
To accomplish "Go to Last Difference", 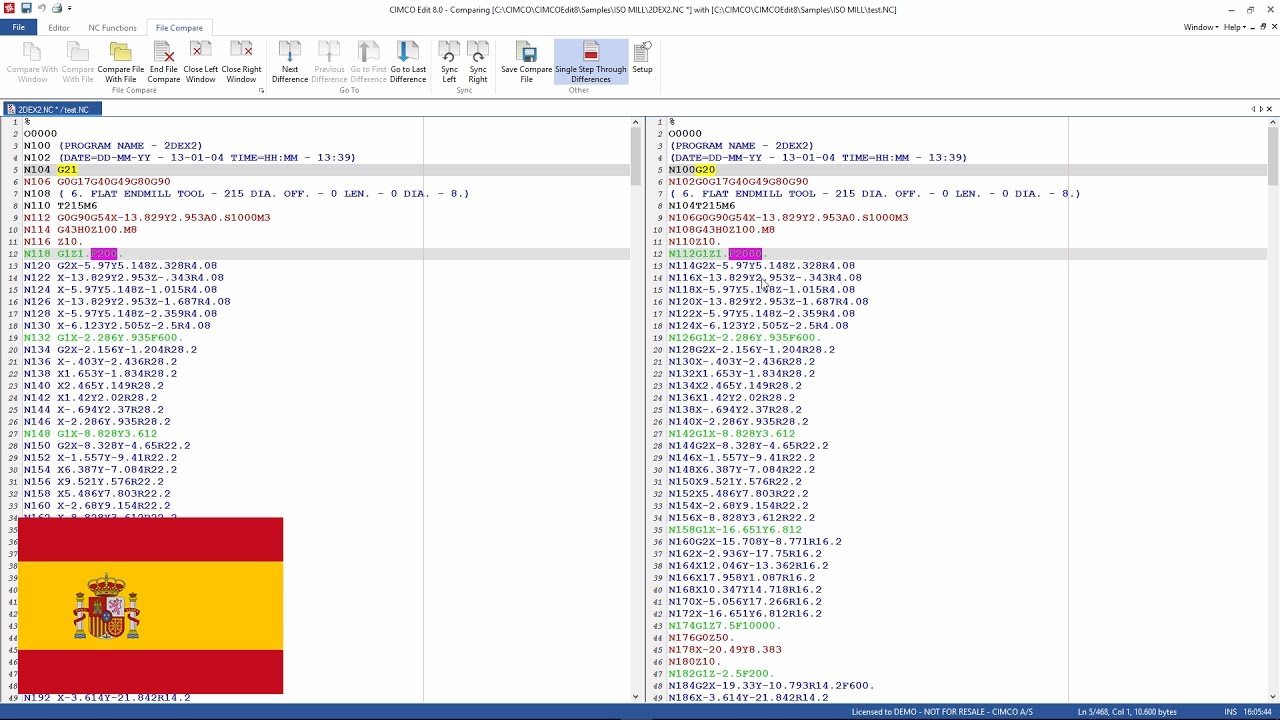I will pos(408,63).
